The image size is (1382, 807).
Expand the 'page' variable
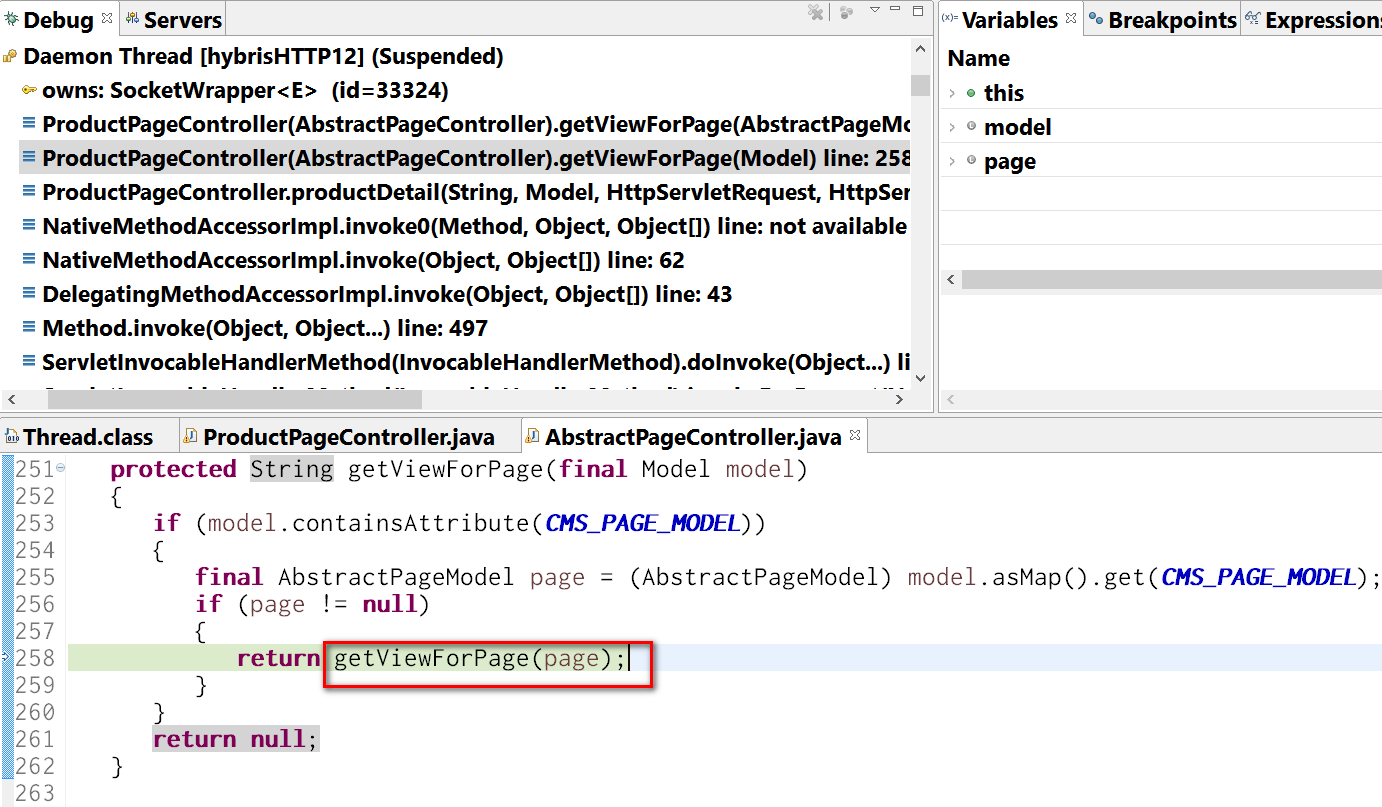952,161
